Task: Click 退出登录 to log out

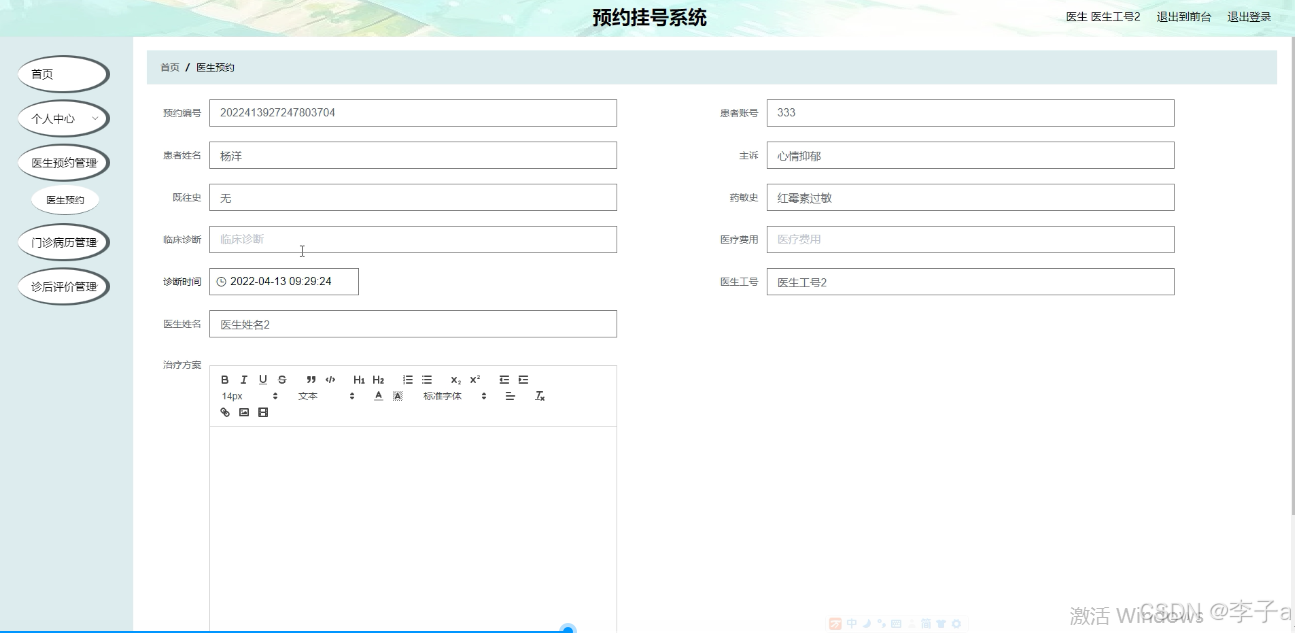Action: pos(1248,17)
